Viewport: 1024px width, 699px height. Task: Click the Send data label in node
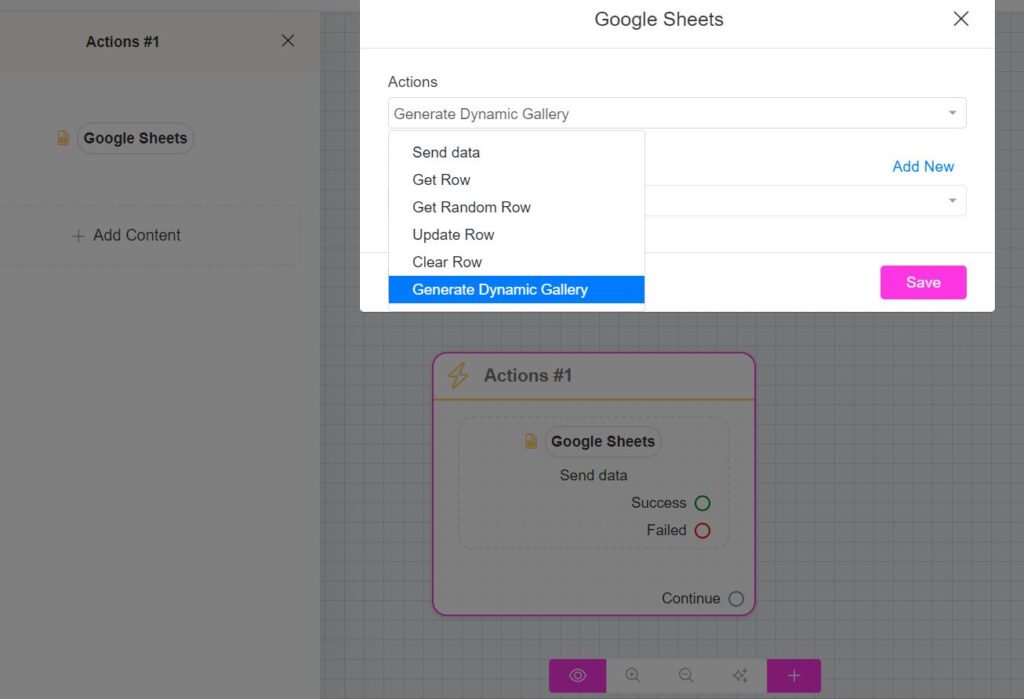(593, 476)
